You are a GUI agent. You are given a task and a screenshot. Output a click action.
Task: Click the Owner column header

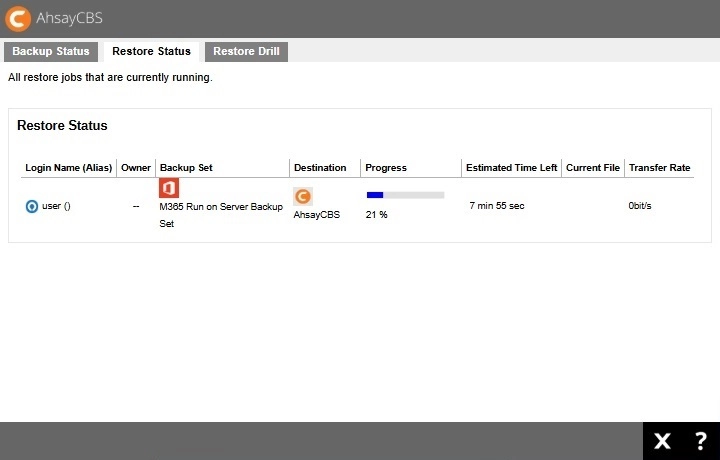[x=136, y=168]
